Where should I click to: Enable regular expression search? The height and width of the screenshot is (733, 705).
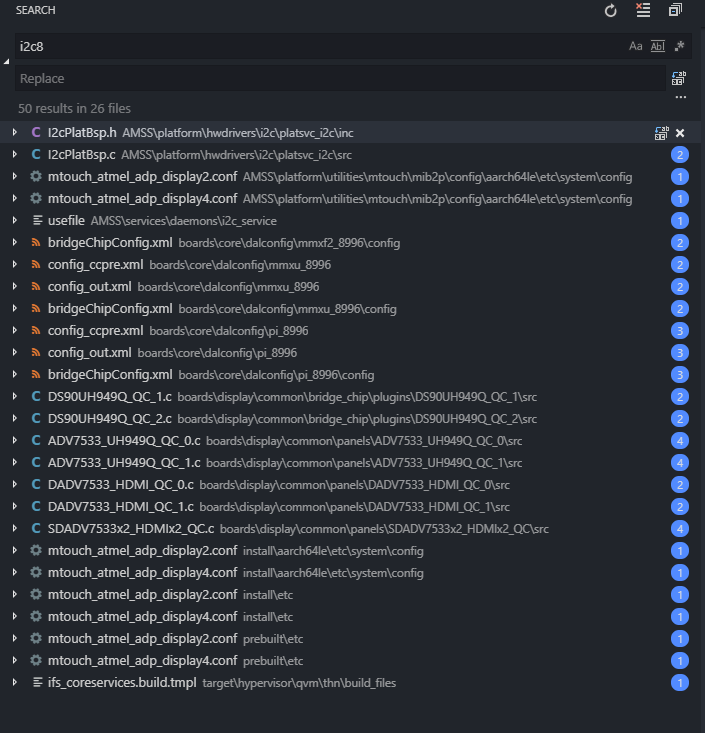[x=679, y=46]
